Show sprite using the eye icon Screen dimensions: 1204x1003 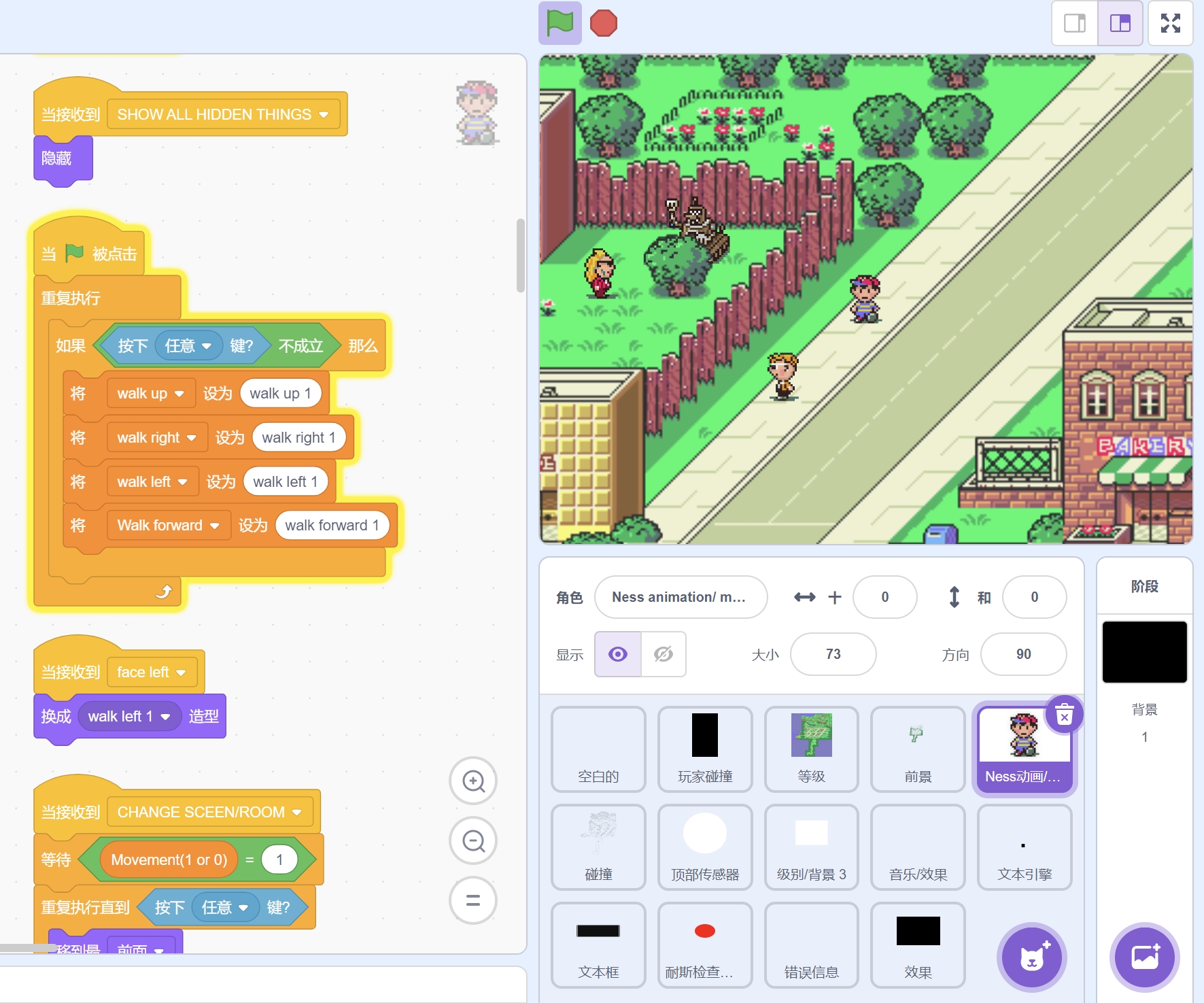[618, 654]
